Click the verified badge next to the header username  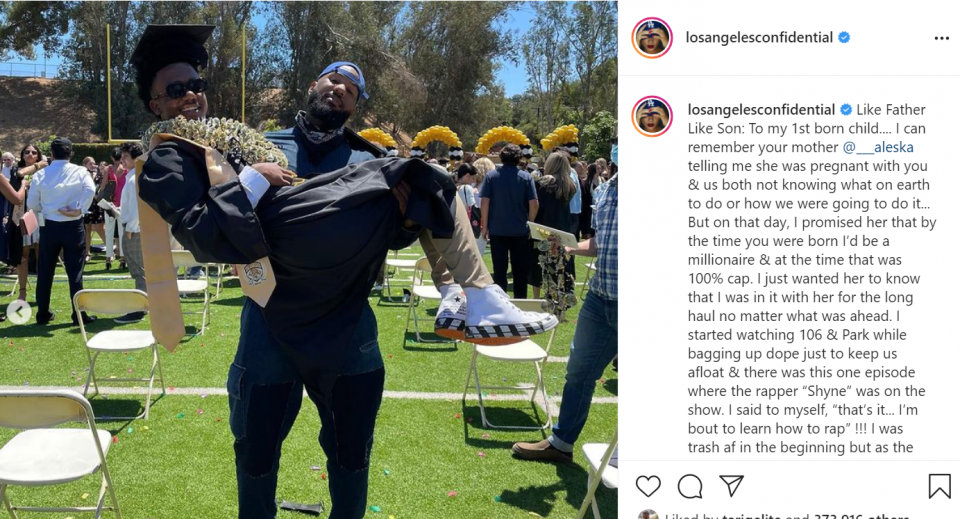pyautogui.click(x=844, y=37)
